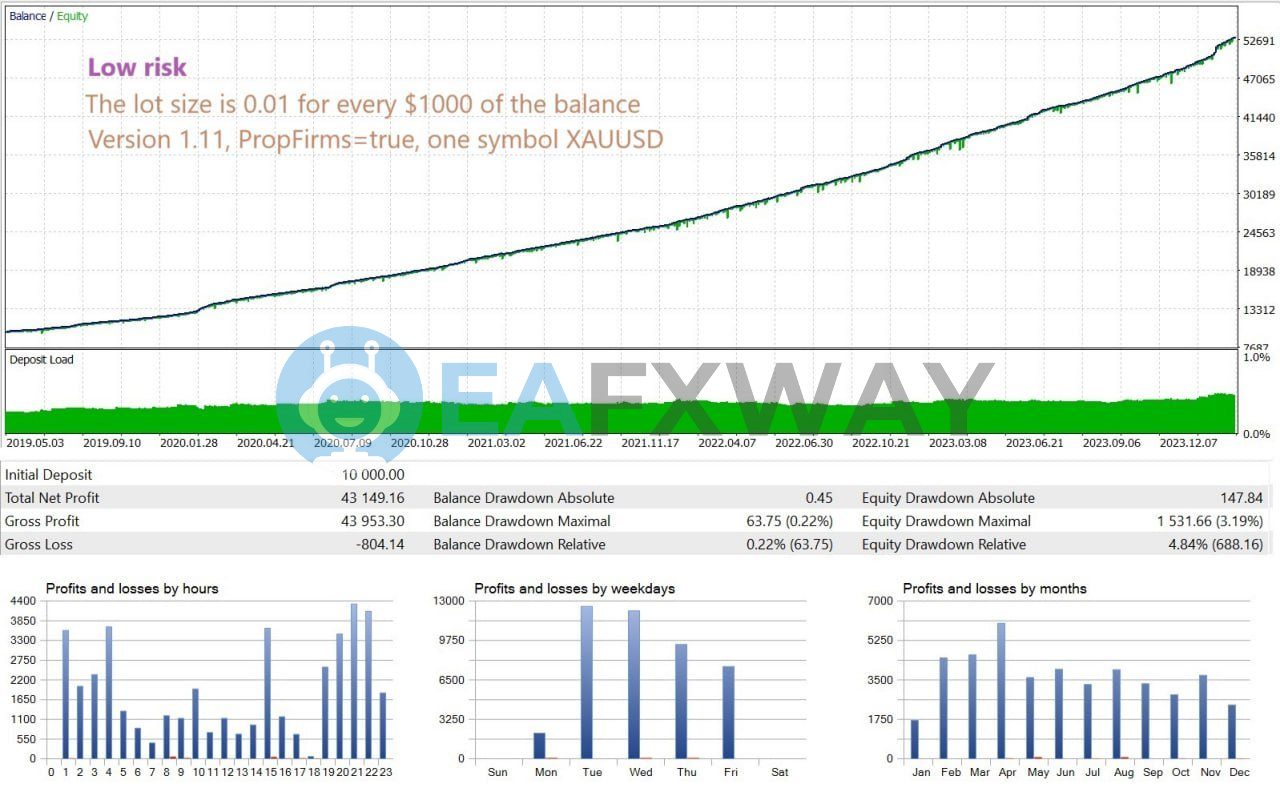Select the 43 953.30 gross profit value
Viewport: 1280px width, 800px height.
(x=372, y=521)
